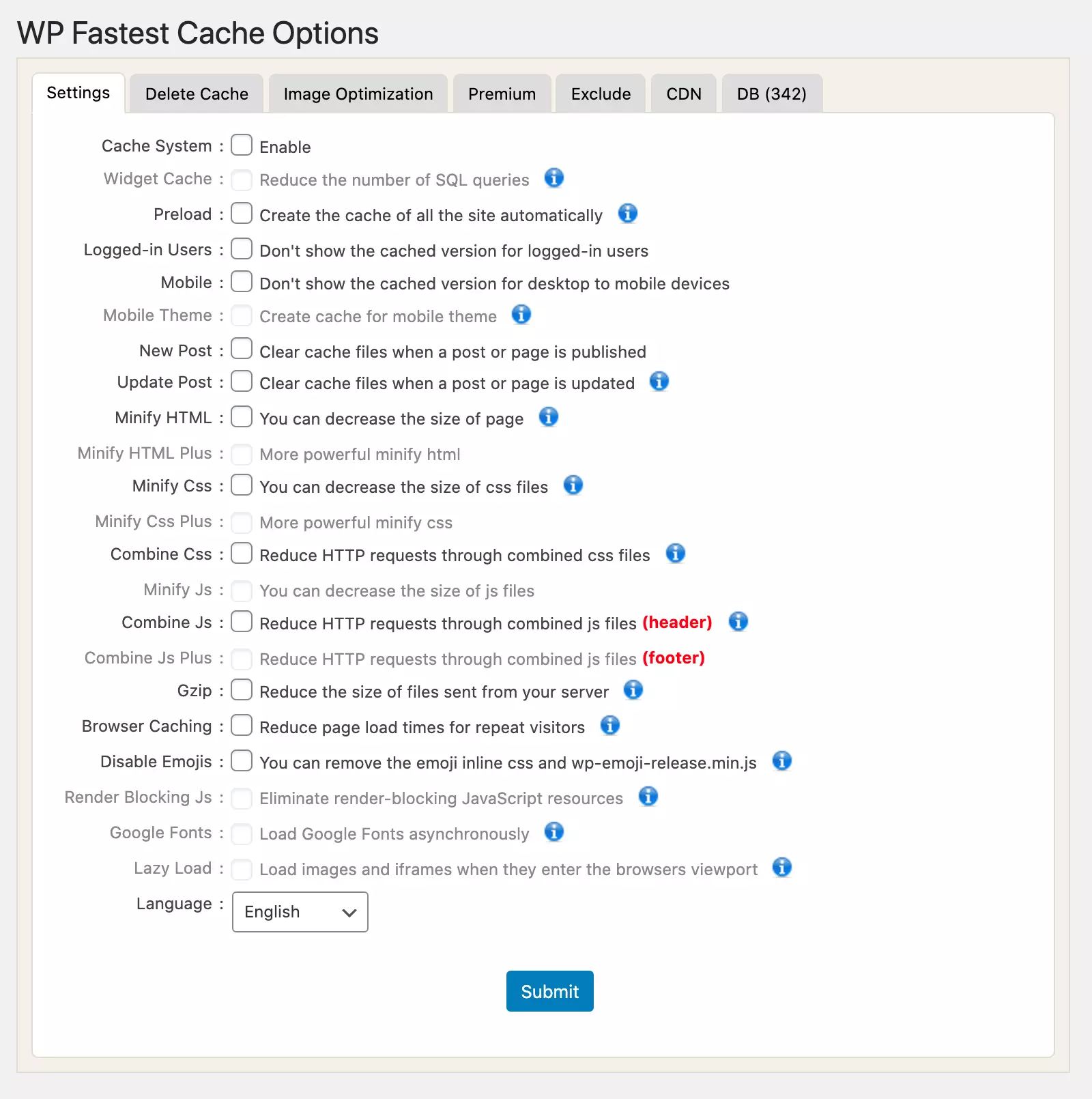Image resolution: width=1092 pixels, height=1099 pixels.
Task: Click "Reduce the size of files sent from your server"
Action: pyautogui.click(x=434, y=692)
